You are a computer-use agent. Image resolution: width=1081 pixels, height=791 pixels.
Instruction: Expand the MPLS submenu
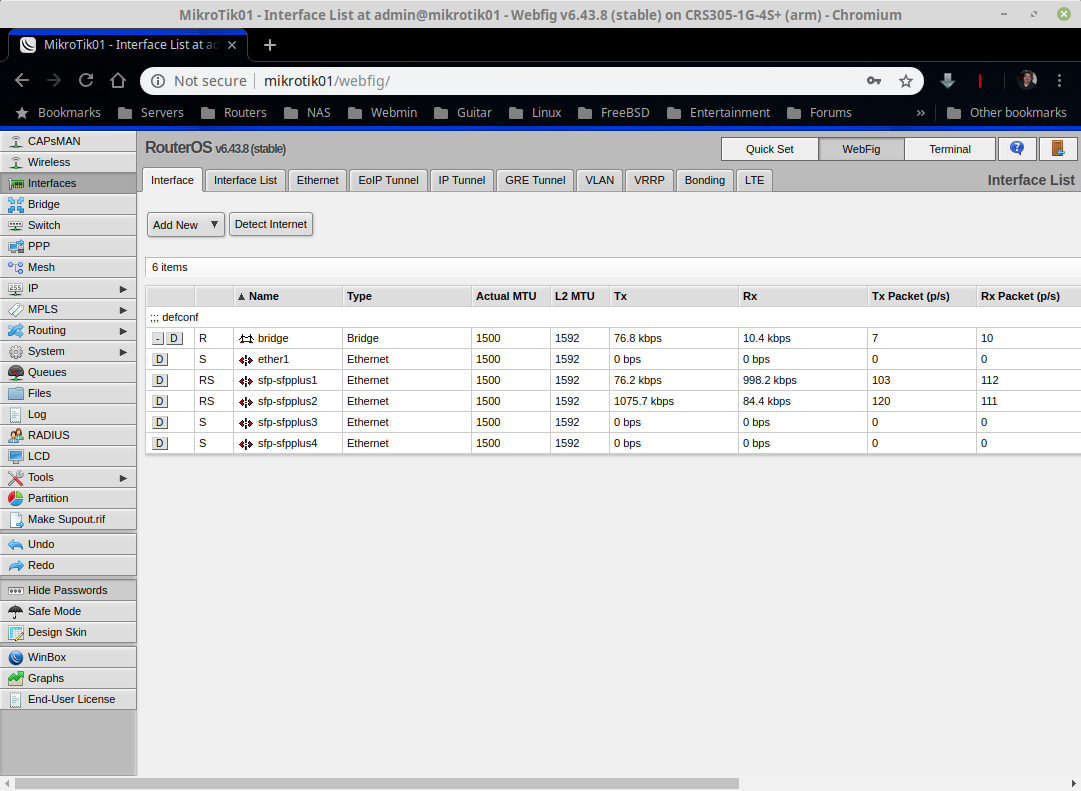(x=123, y=310)
